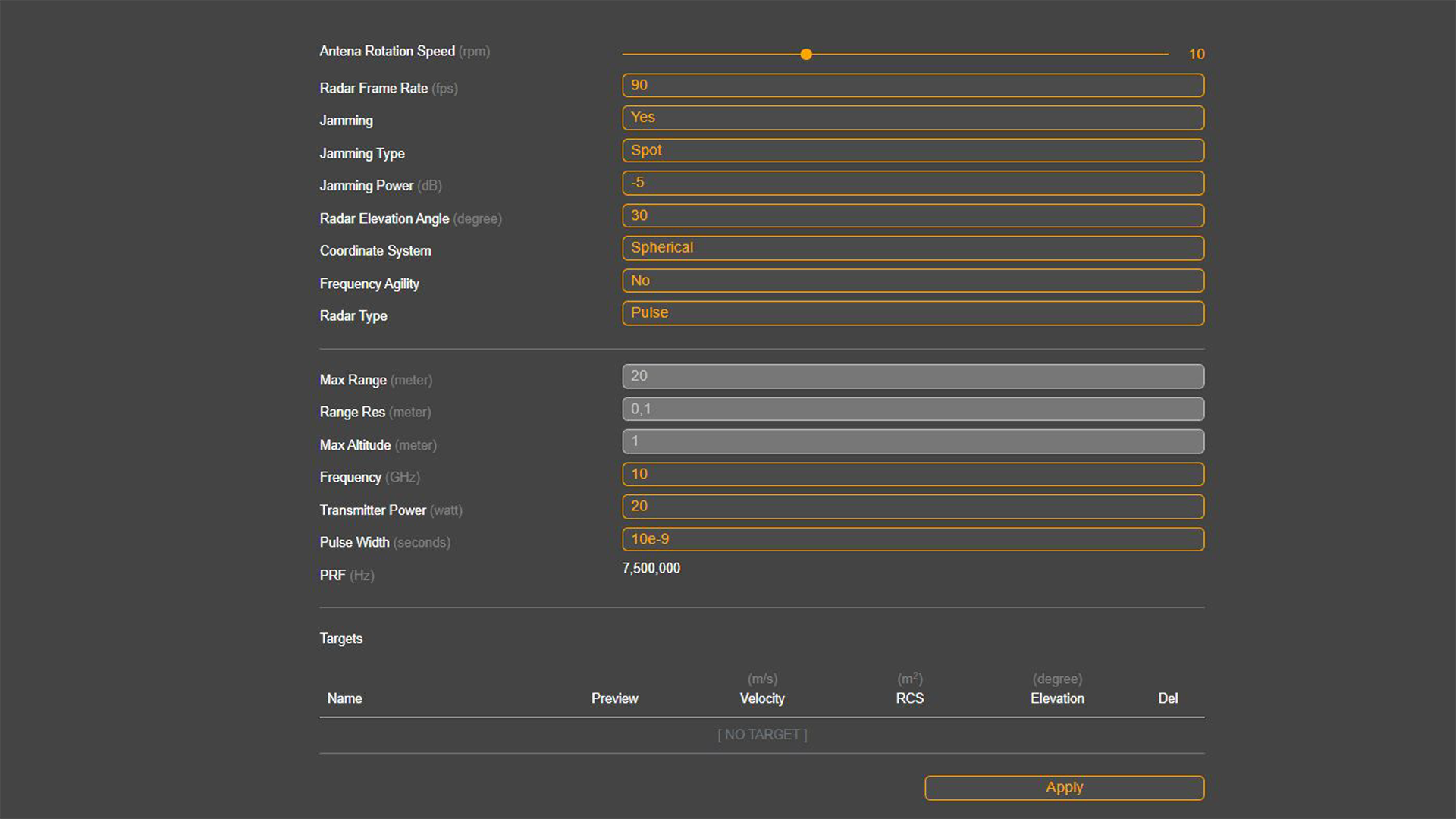Click the Radar Elevation Angle input field
The width and height of the screenshot is (1456, 819).
tap(912, 215)
